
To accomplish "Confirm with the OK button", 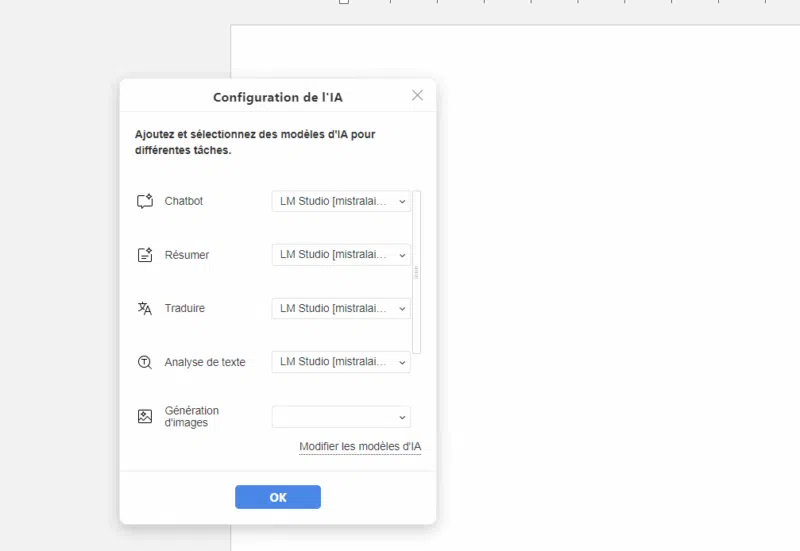I will click(x=278, y=497).
